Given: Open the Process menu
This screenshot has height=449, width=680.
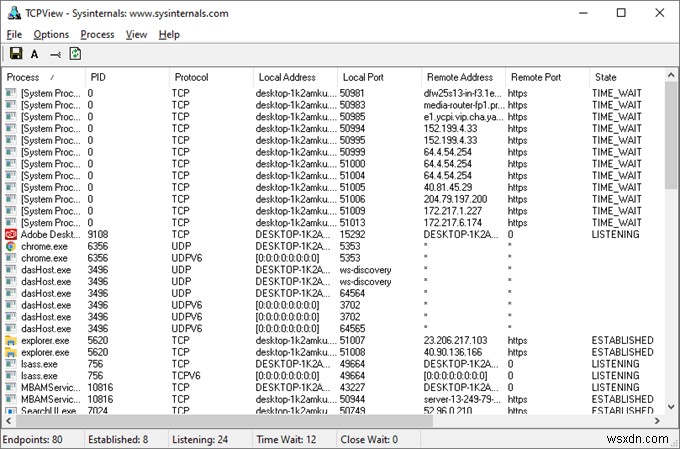Looking at the screenshot, I should click(98, 35).
